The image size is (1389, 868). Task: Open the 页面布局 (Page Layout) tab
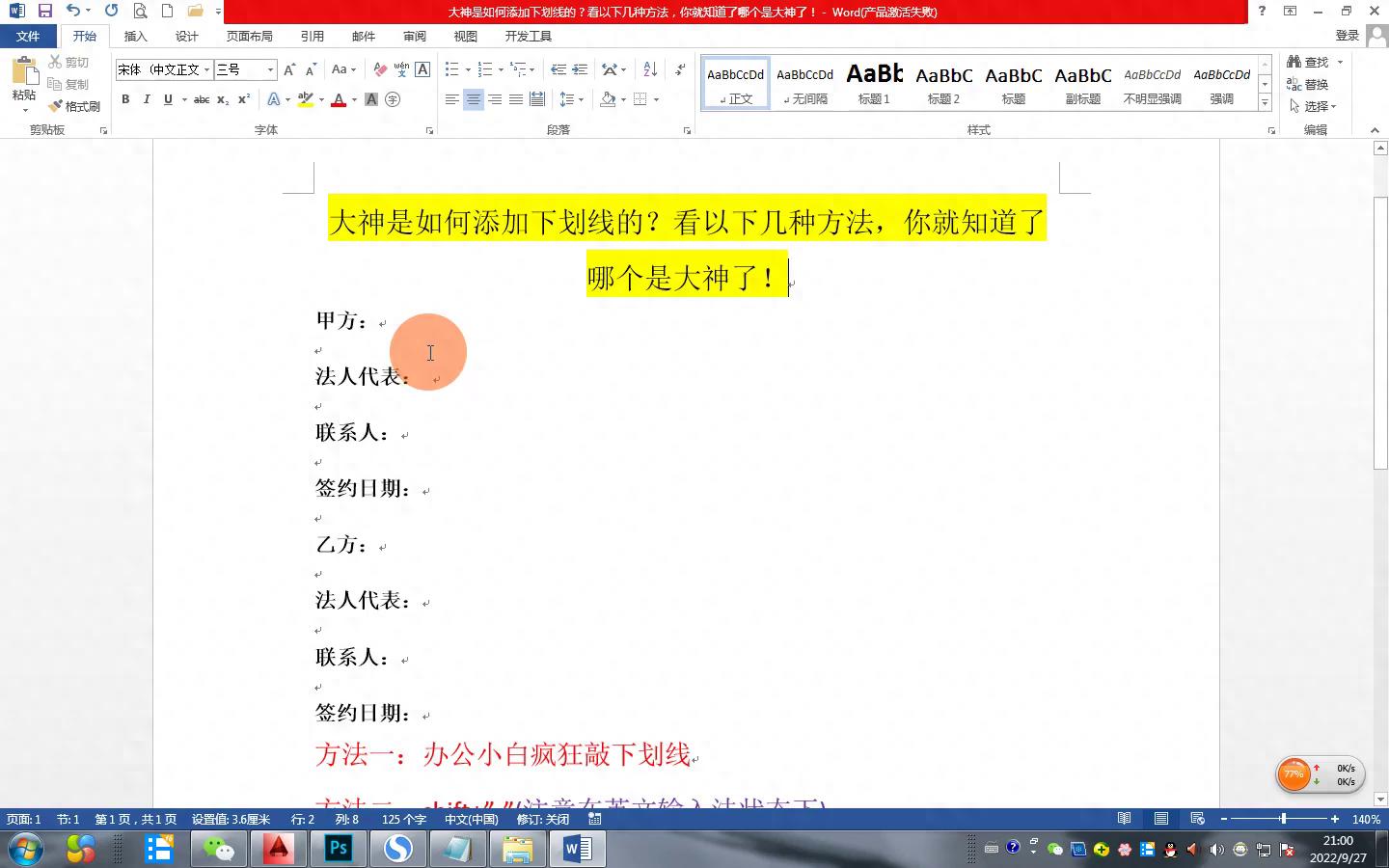[249, 36]
